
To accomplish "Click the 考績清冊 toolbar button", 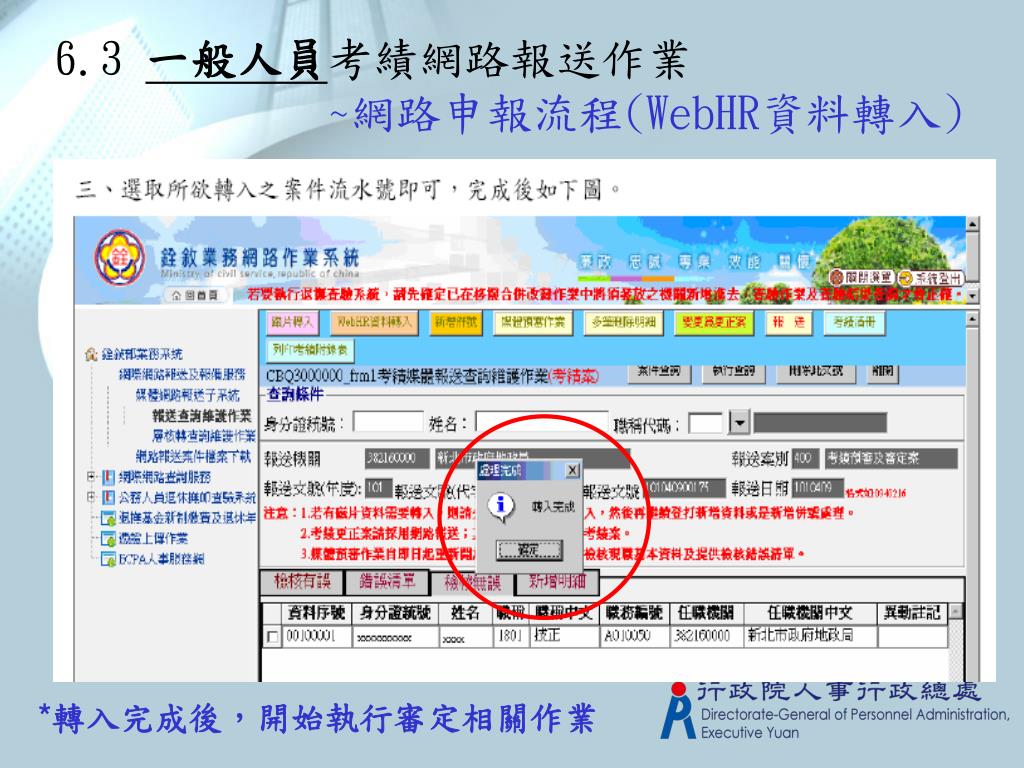I will pyautogui.click(x=854, y=322).
